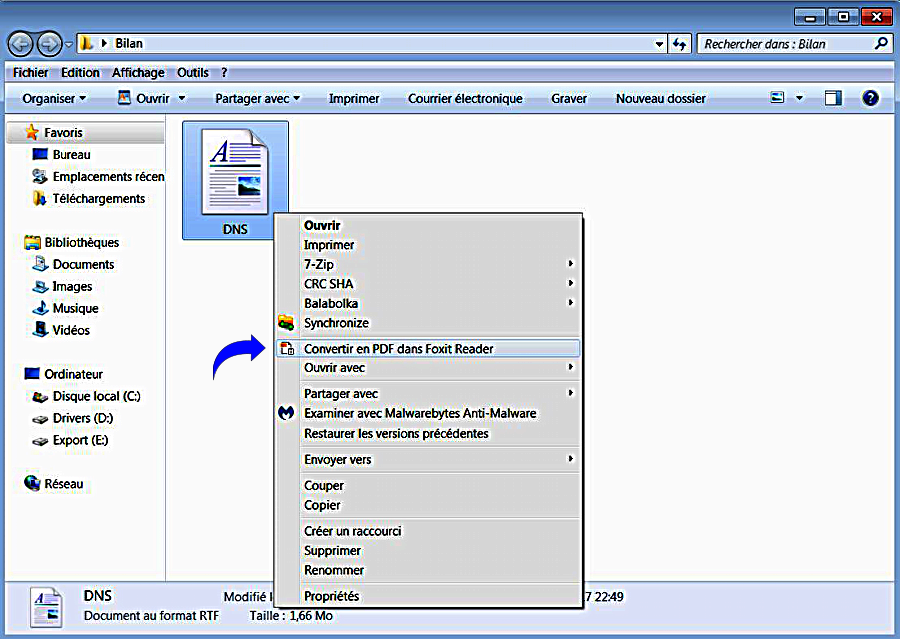Click the refresh button next to address bar
Screen dimensions: 900x639
680,44
